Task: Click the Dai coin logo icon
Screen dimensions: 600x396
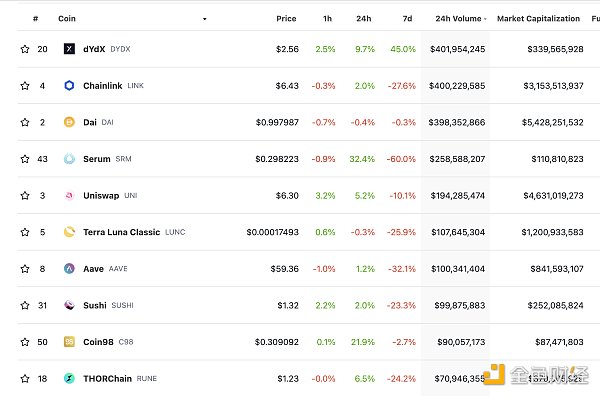Action: click(x=69, y=122)
